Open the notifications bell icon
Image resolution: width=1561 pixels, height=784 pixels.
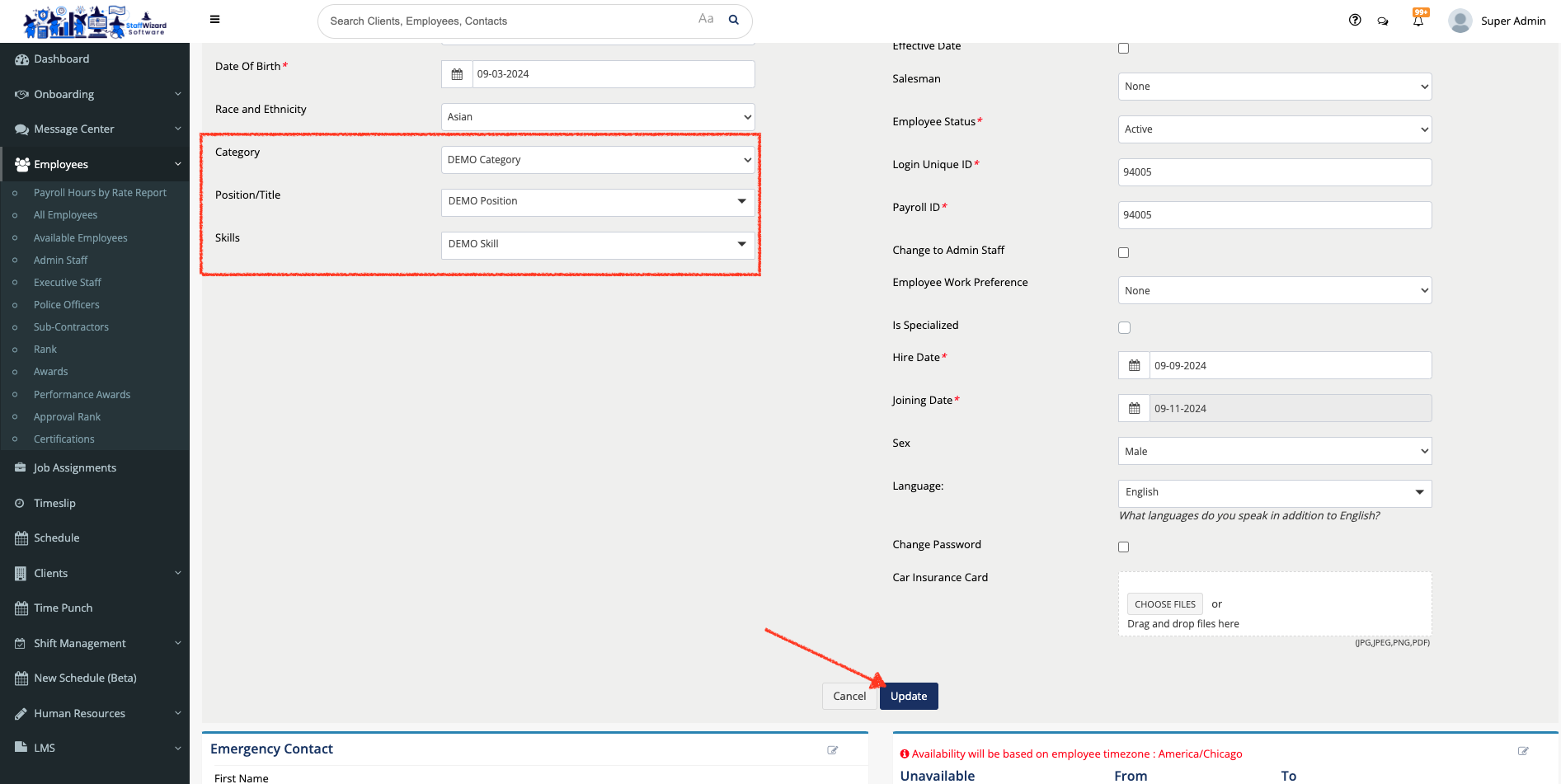[x=1418, y=21]
